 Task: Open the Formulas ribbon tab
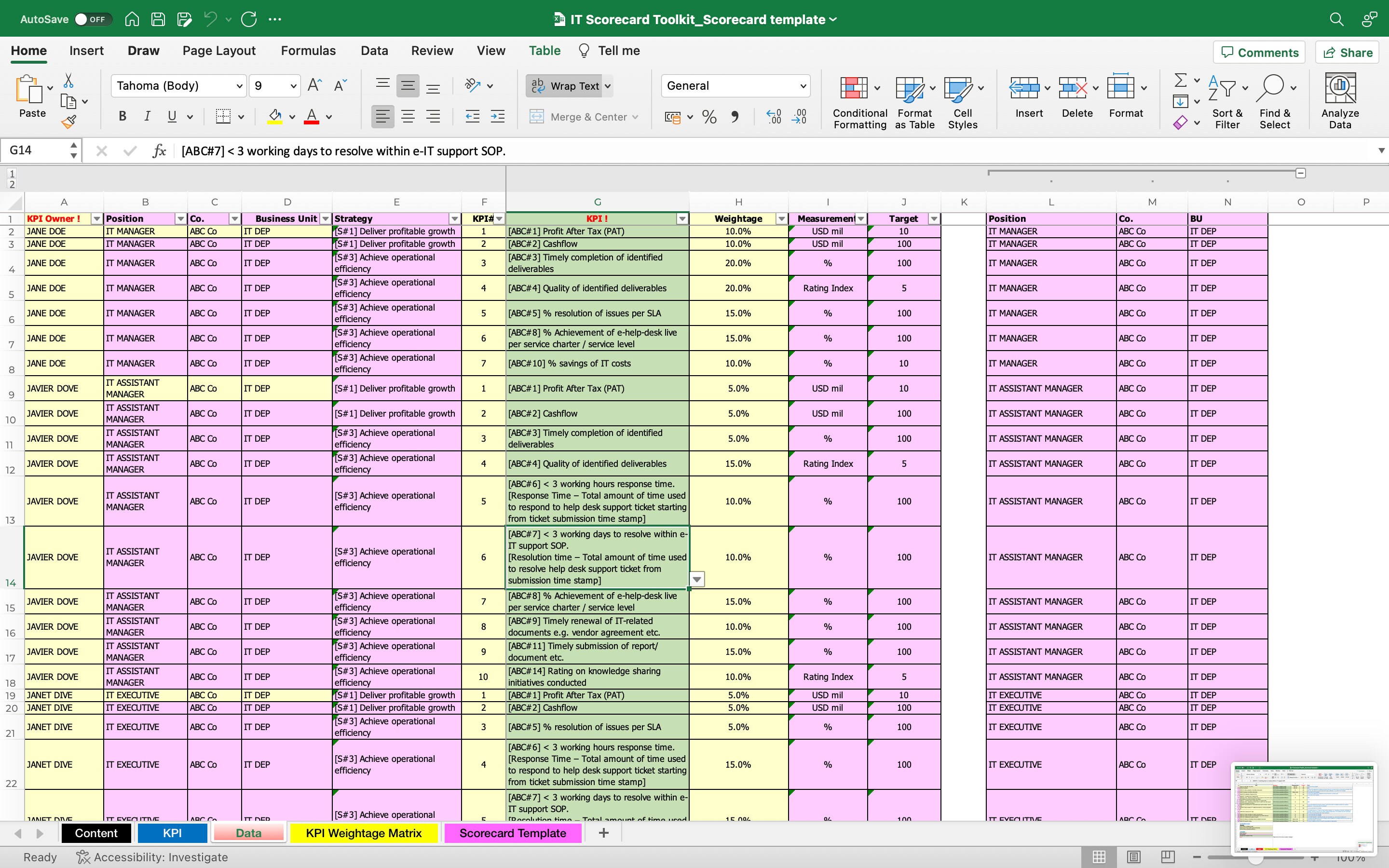pos(308,51)
